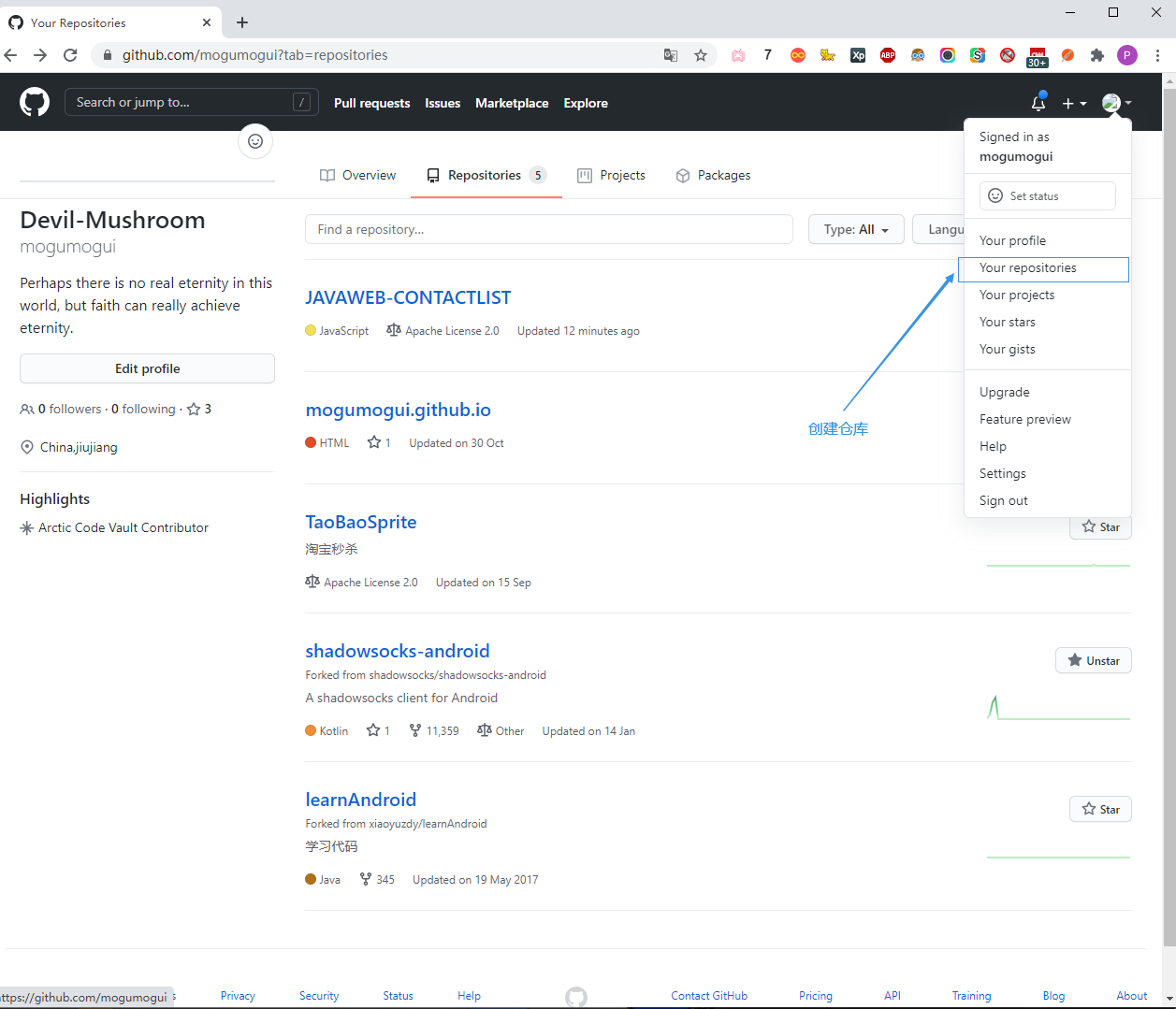
Task: Open the Packages tab
Action: click(x=713, y=175)
